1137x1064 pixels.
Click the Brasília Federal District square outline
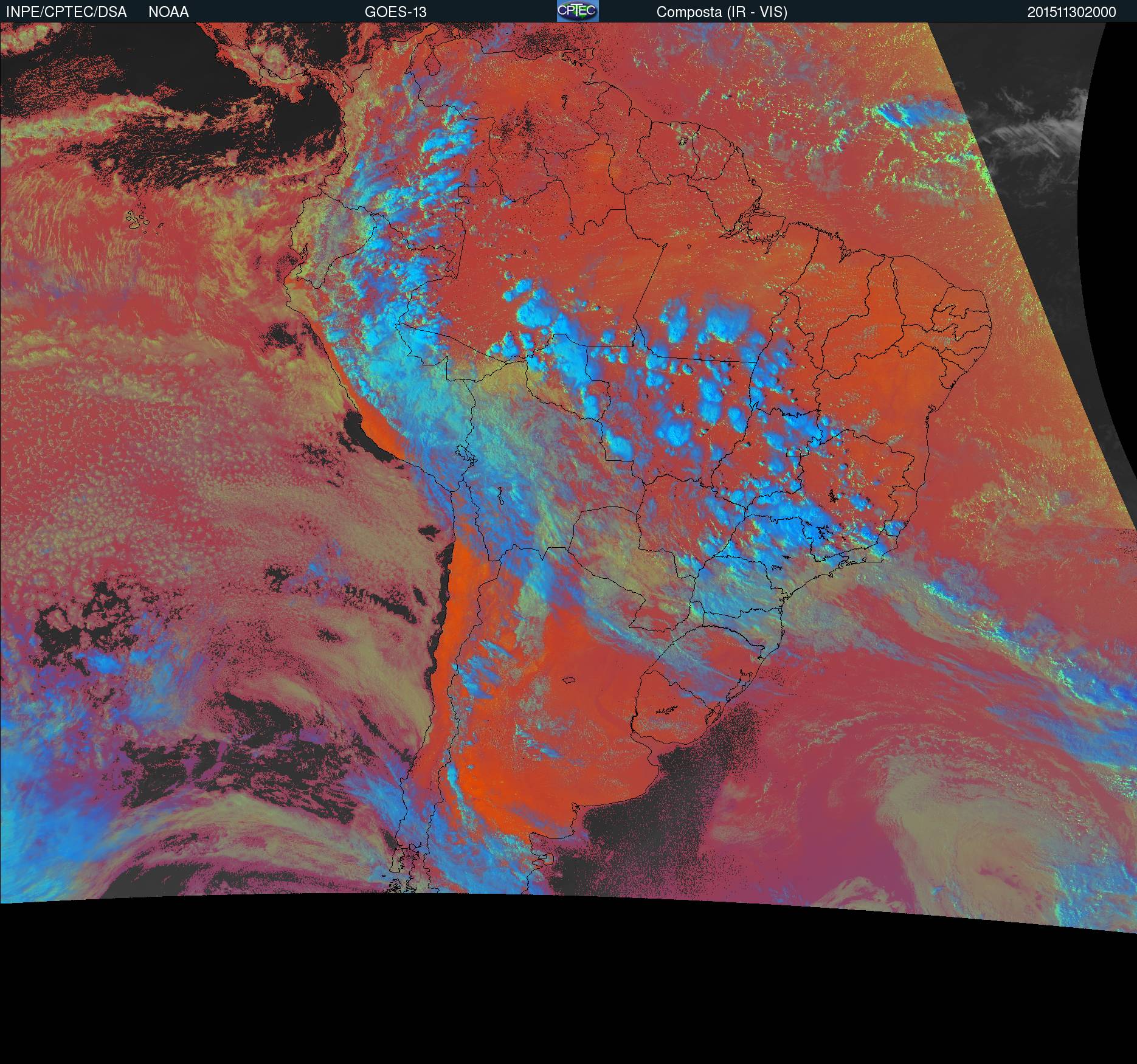point(793,452)
